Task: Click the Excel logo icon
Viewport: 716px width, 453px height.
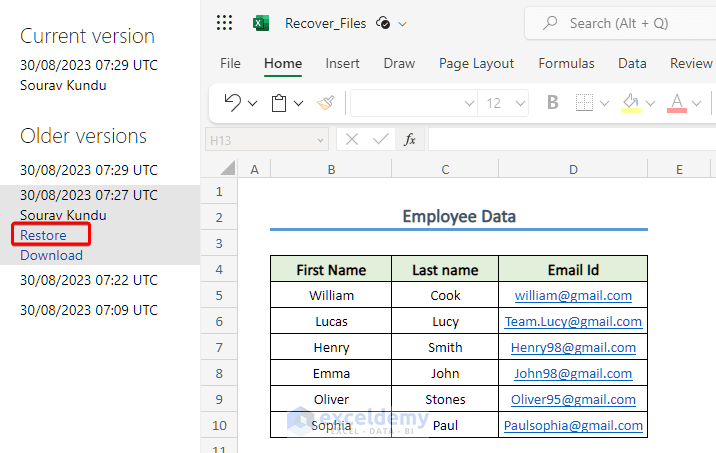Action: 261,23
